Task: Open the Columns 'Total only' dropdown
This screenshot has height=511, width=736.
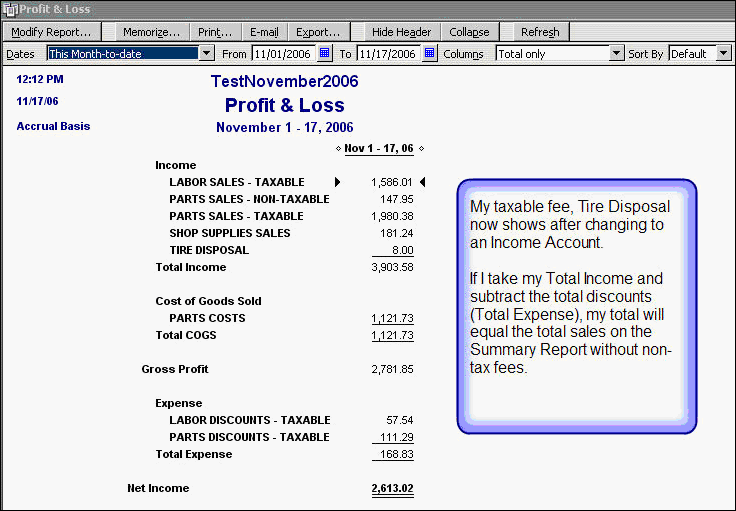Action: pos(616,53)
